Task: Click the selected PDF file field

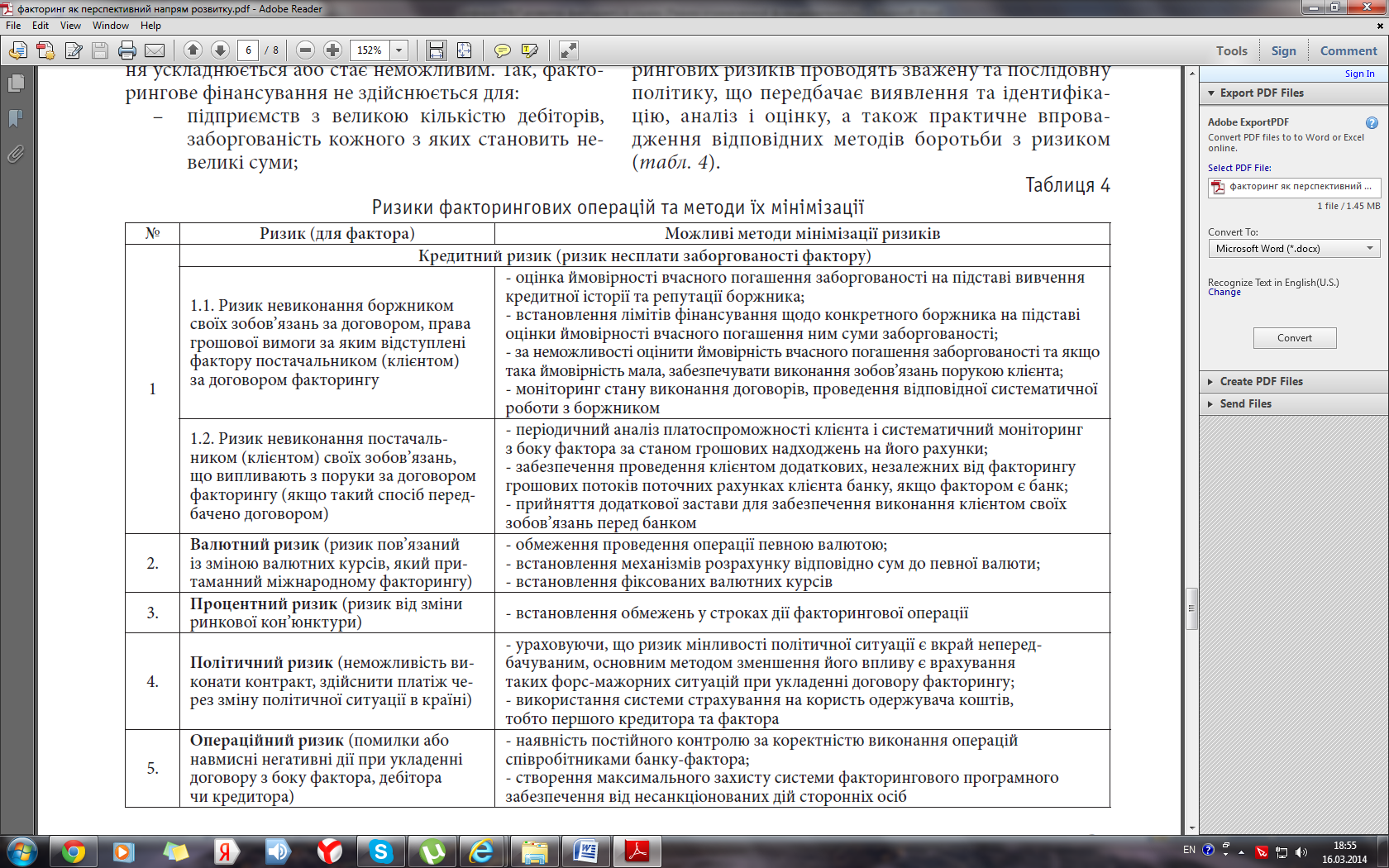Action: (x=1294, y=187)
